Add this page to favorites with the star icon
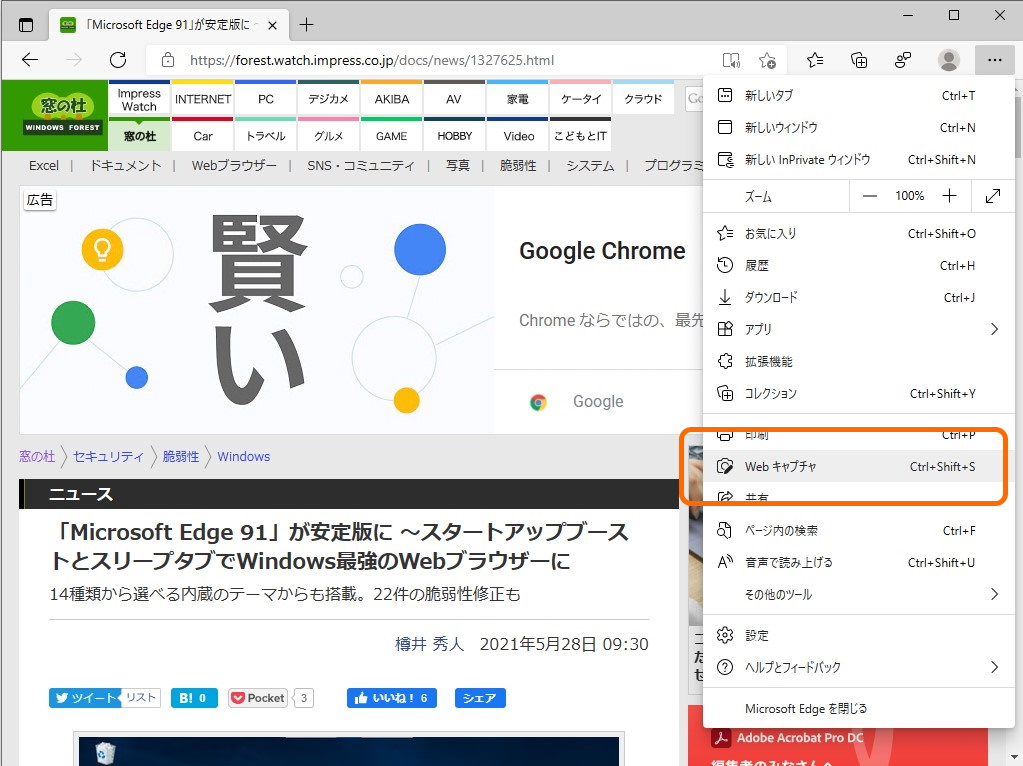Screen dimensions: 1023x766 767,59
